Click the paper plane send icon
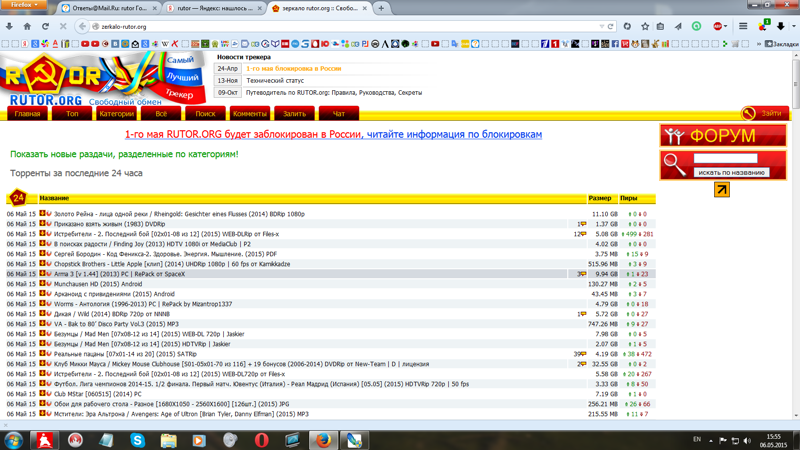 pyautogui.click(x=678, y=26)
